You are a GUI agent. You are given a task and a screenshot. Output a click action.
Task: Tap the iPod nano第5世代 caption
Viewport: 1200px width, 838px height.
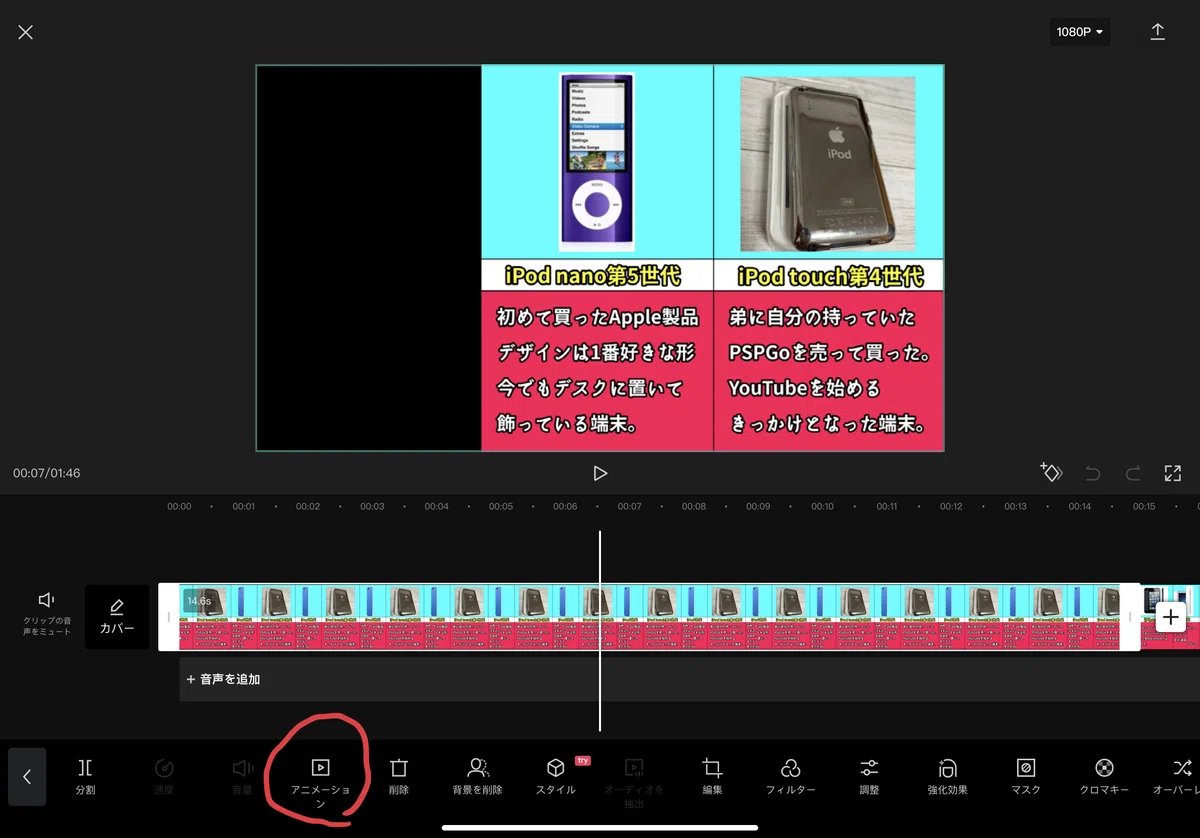coord(593,276)
